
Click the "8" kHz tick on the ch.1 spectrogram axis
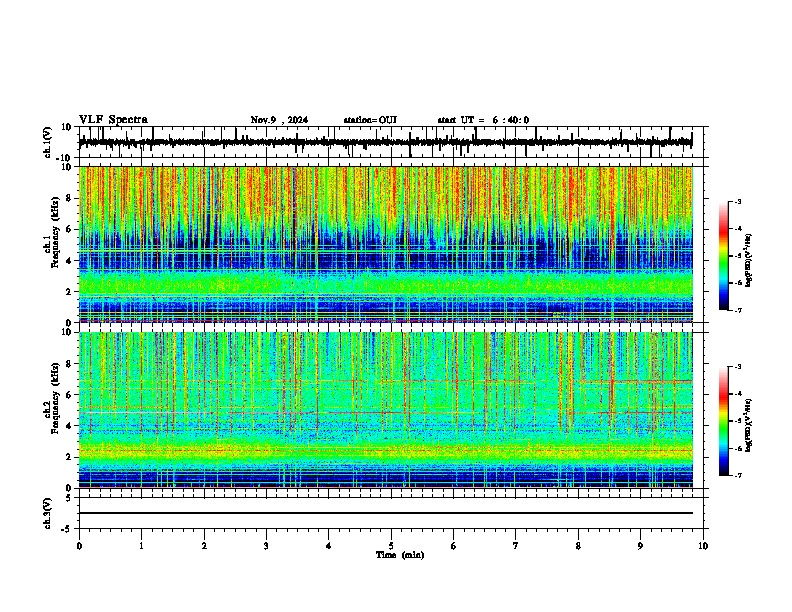(x=70, y=198)
